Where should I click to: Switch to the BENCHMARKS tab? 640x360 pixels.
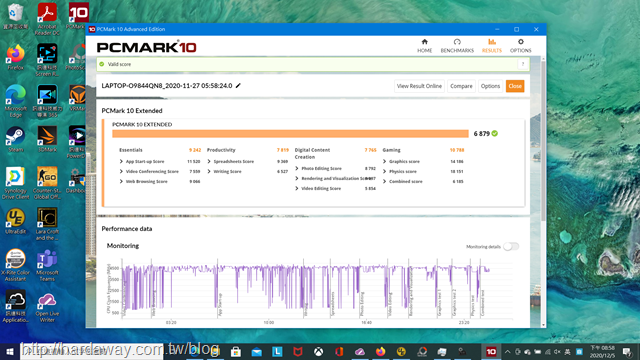click(x=457, y=46)
